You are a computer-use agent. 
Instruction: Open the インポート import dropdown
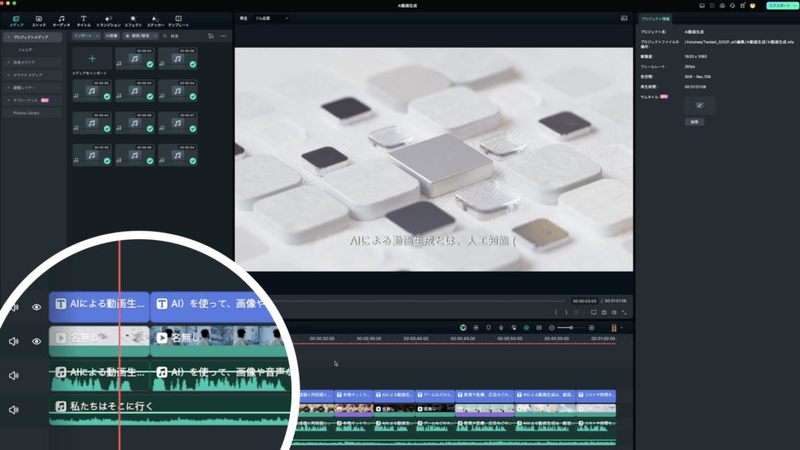point(86,36)
